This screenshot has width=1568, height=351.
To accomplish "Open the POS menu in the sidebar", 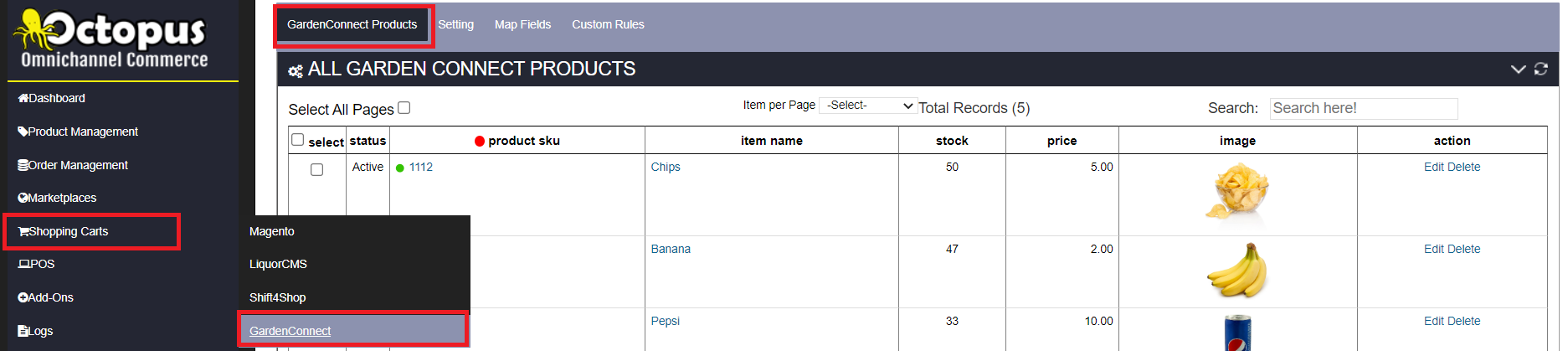I will coord(36,264).
